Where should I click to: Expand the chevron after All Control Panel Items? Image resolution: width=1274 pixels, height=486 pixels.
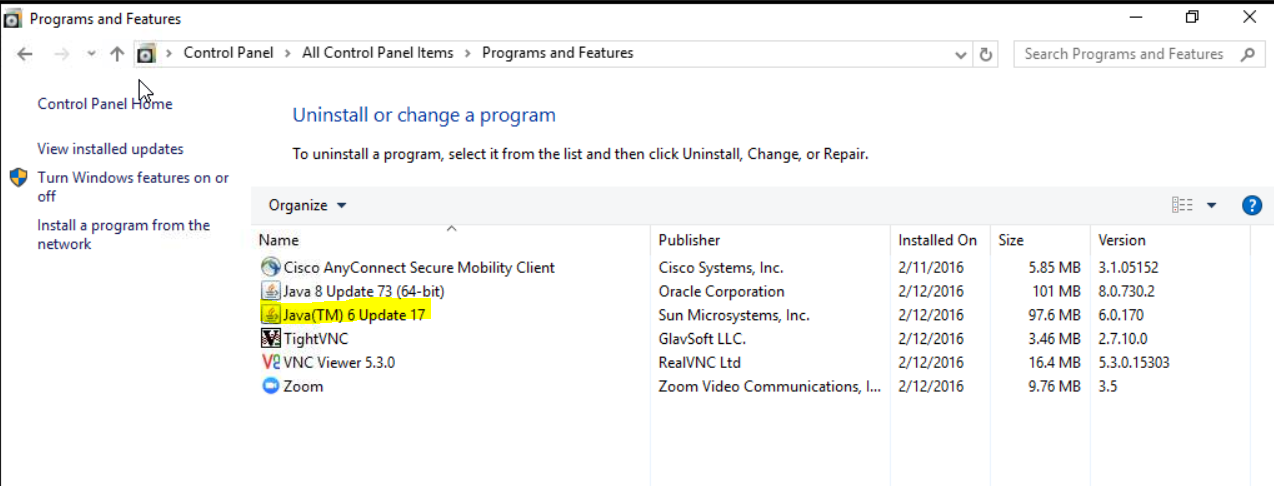(x=468, y=53)
